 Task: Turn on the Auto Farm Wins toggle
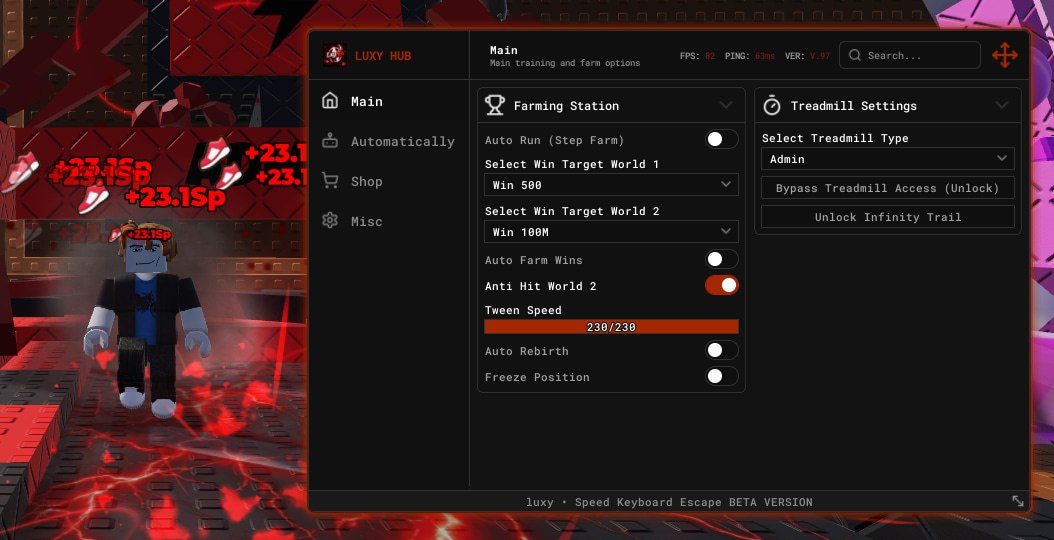(721, 259)
